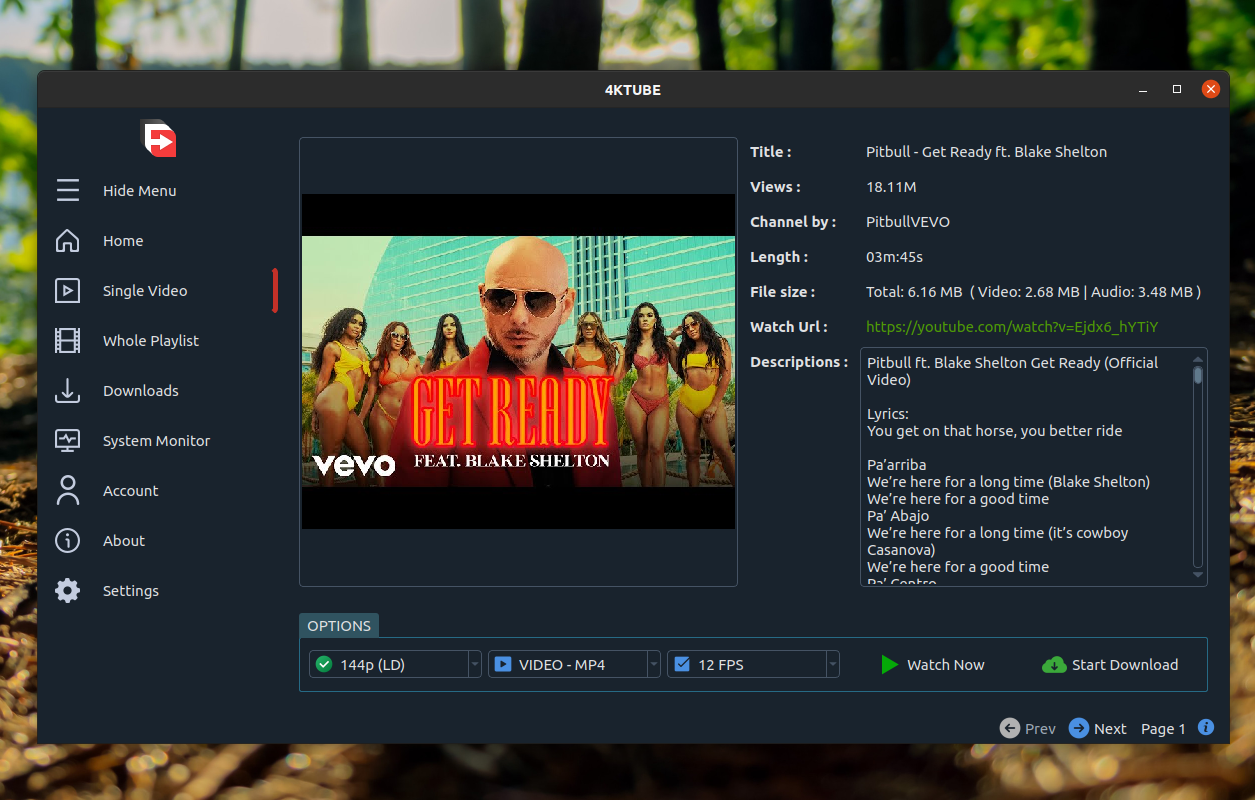Viewport: 1255px width, 800px height.
Task: Go to the Home menu item
Action: 123,240
